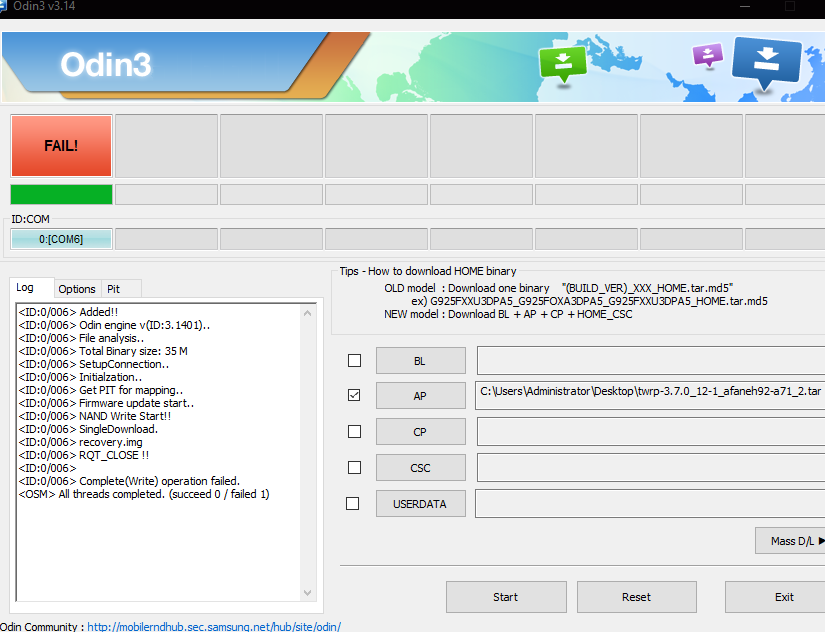The height and width of the screenshot is (632, 825).
Task: Click the CSC file button
Action: click(x=420, y=468)
